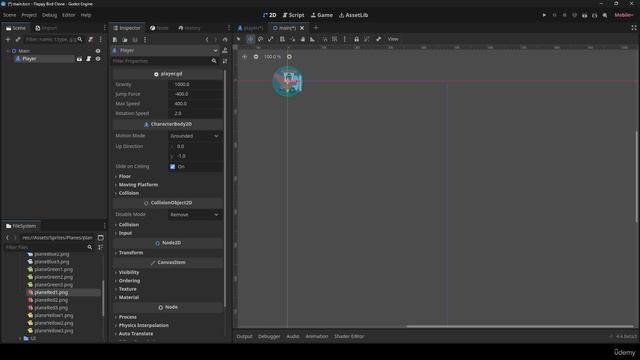Open the Player scene in editor icon
The height and width of the screenshot is (360, 640).
coord(79,59)
